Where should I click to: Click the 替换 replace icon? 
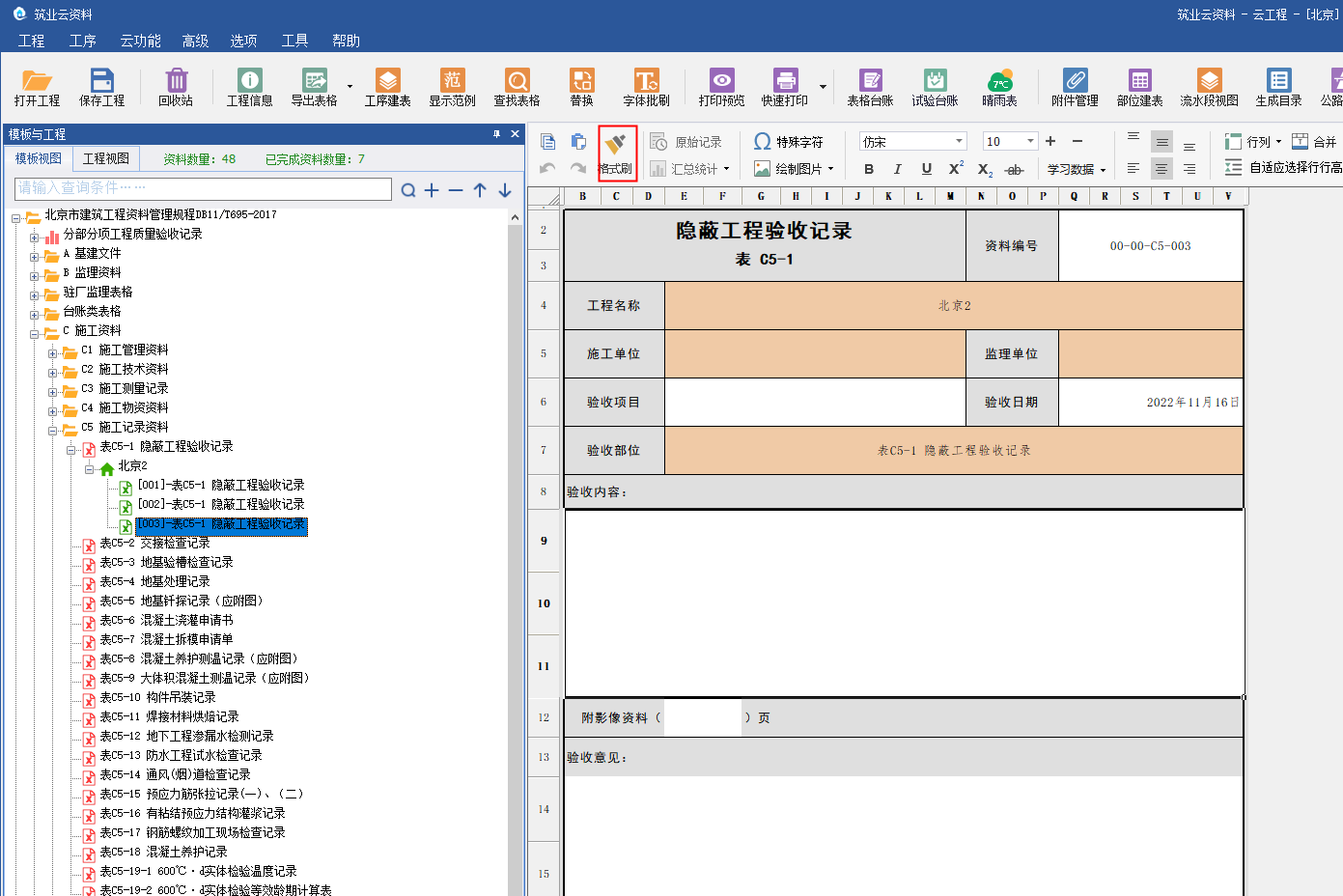click(582, 87)
